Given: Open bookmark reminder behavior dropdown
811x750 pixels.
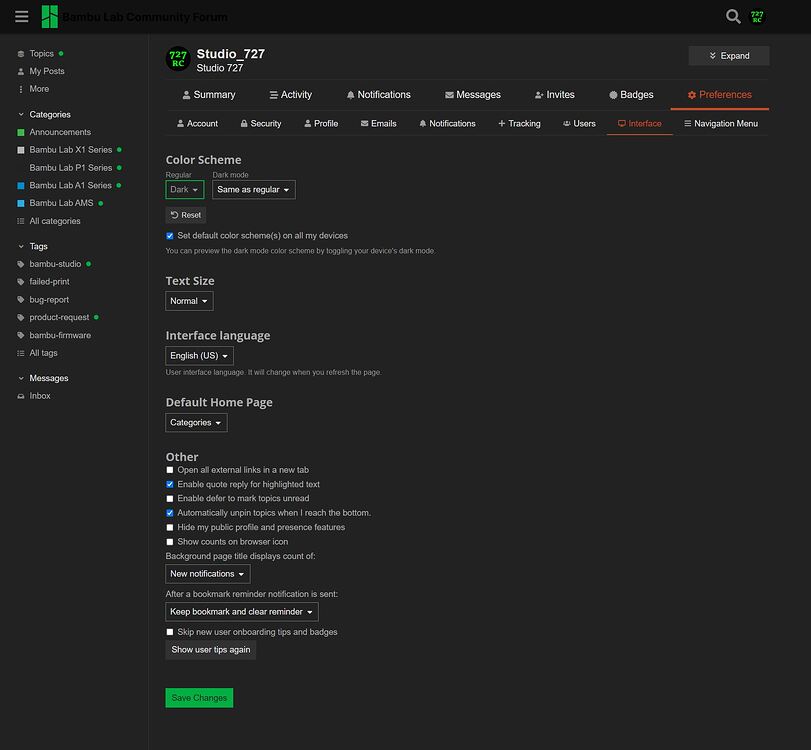Looking at the screenshot, I should pyautogui.click(x=242, y=612).
